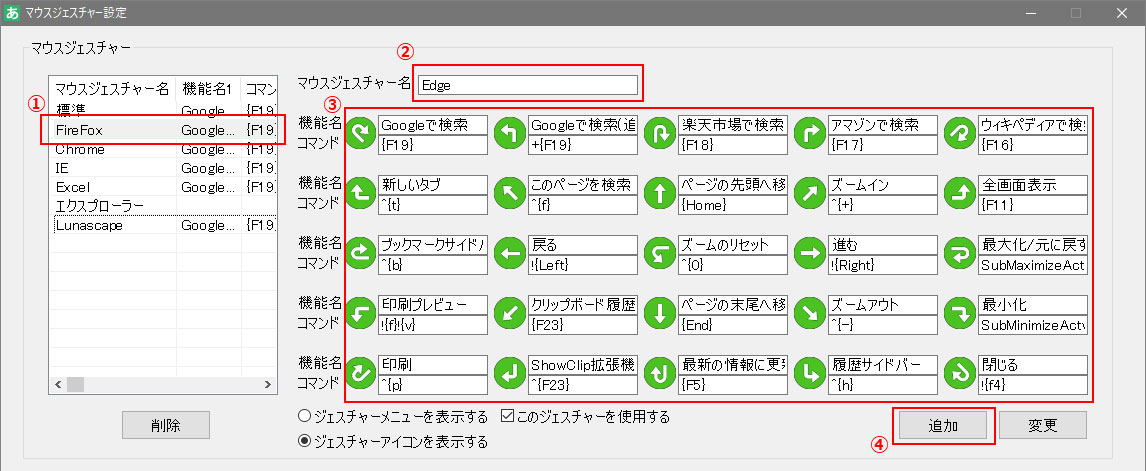Click the {F18} command field

coord(733,145)
